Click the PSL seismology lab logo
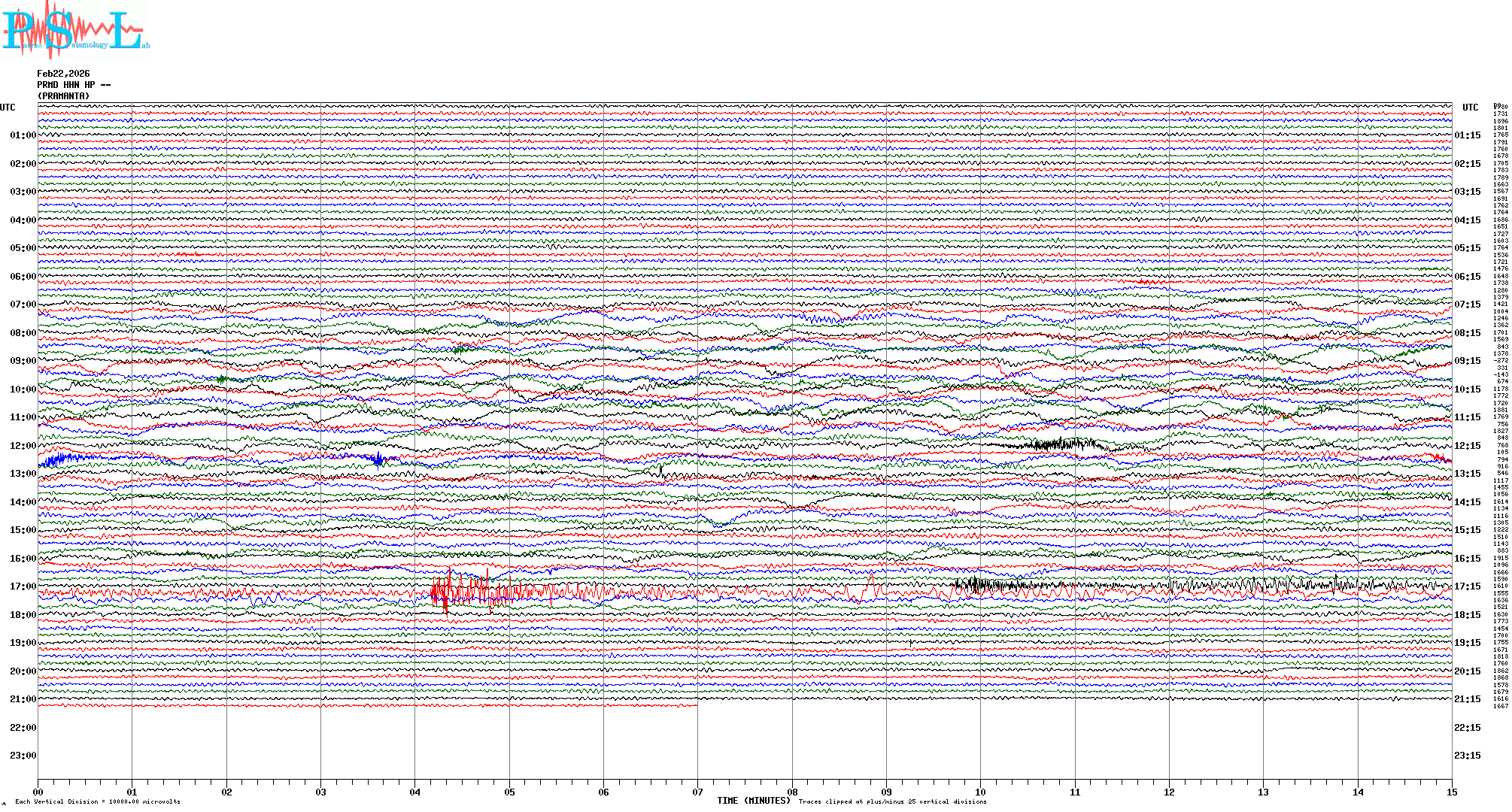This screenshot has width=1512, height=812. pos(75,30)
